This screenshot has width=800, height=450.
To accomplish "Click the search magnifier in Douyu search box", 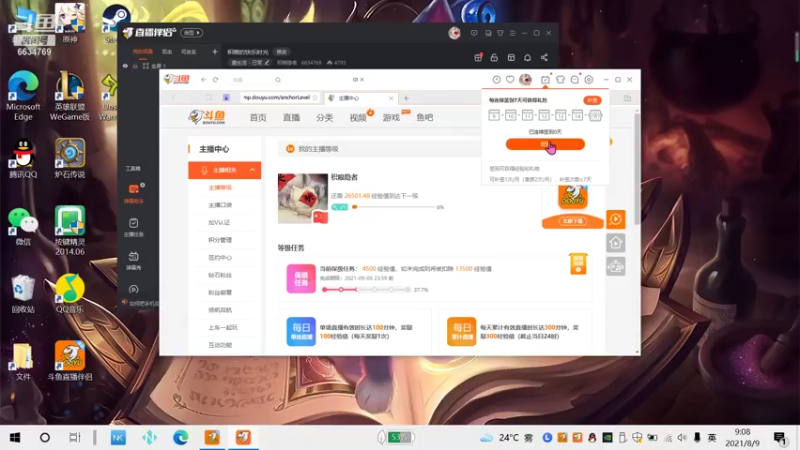I will coord(278,80).
